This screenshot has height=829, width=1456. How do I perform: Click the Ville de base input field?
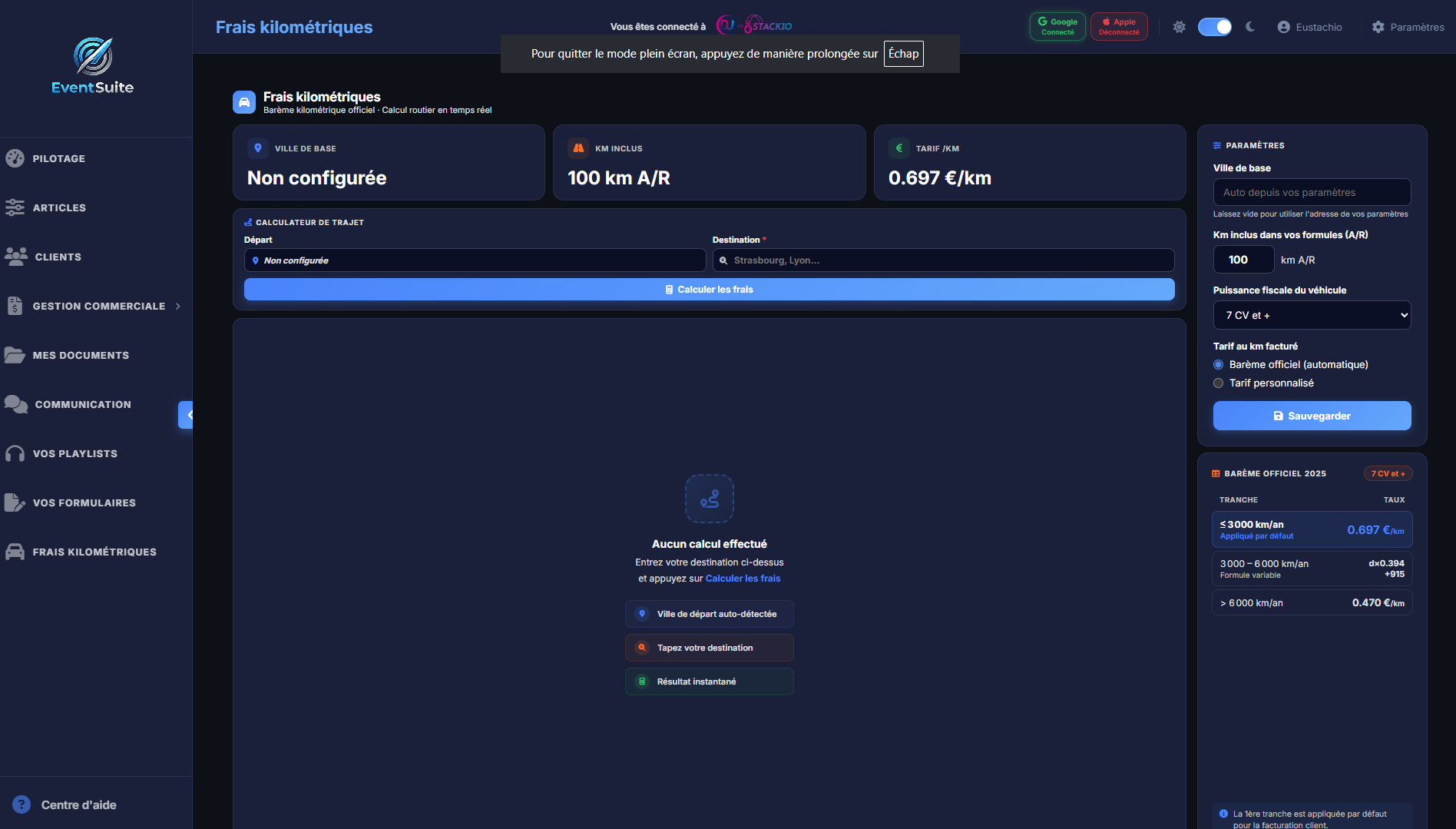1312,192
